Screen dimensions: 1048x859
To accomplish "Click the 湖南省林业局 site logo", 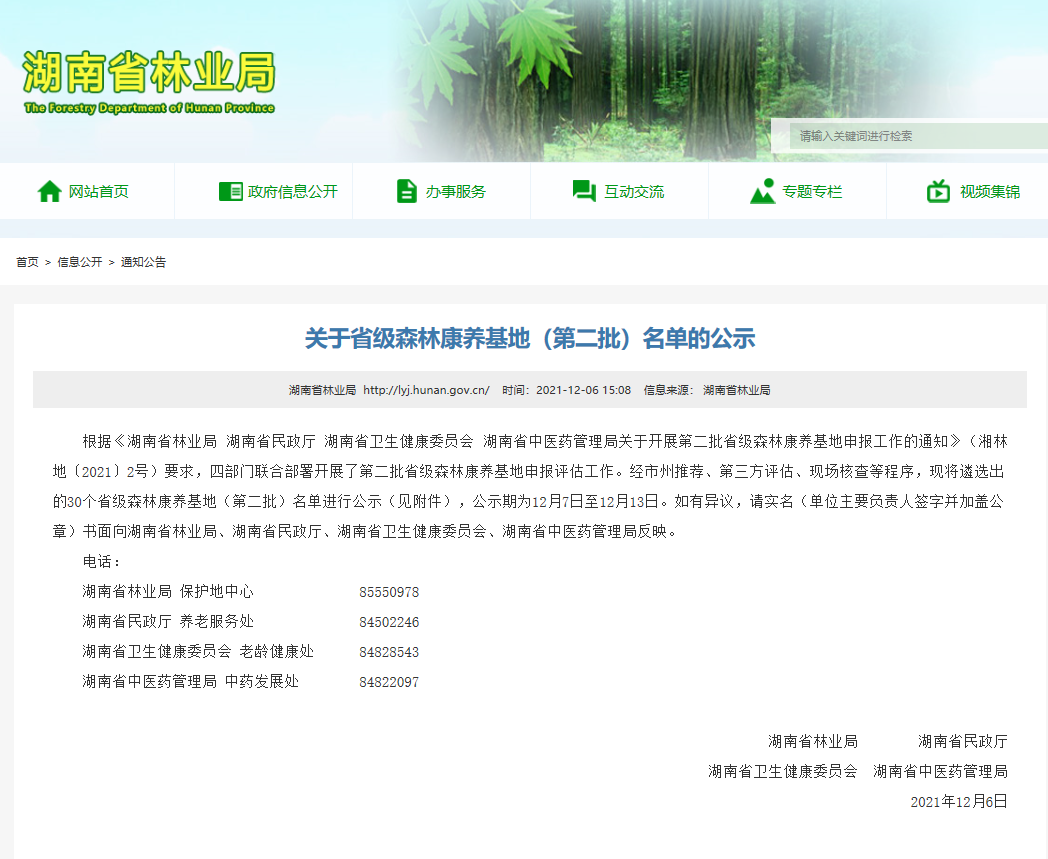I will (x=148, y=80).
